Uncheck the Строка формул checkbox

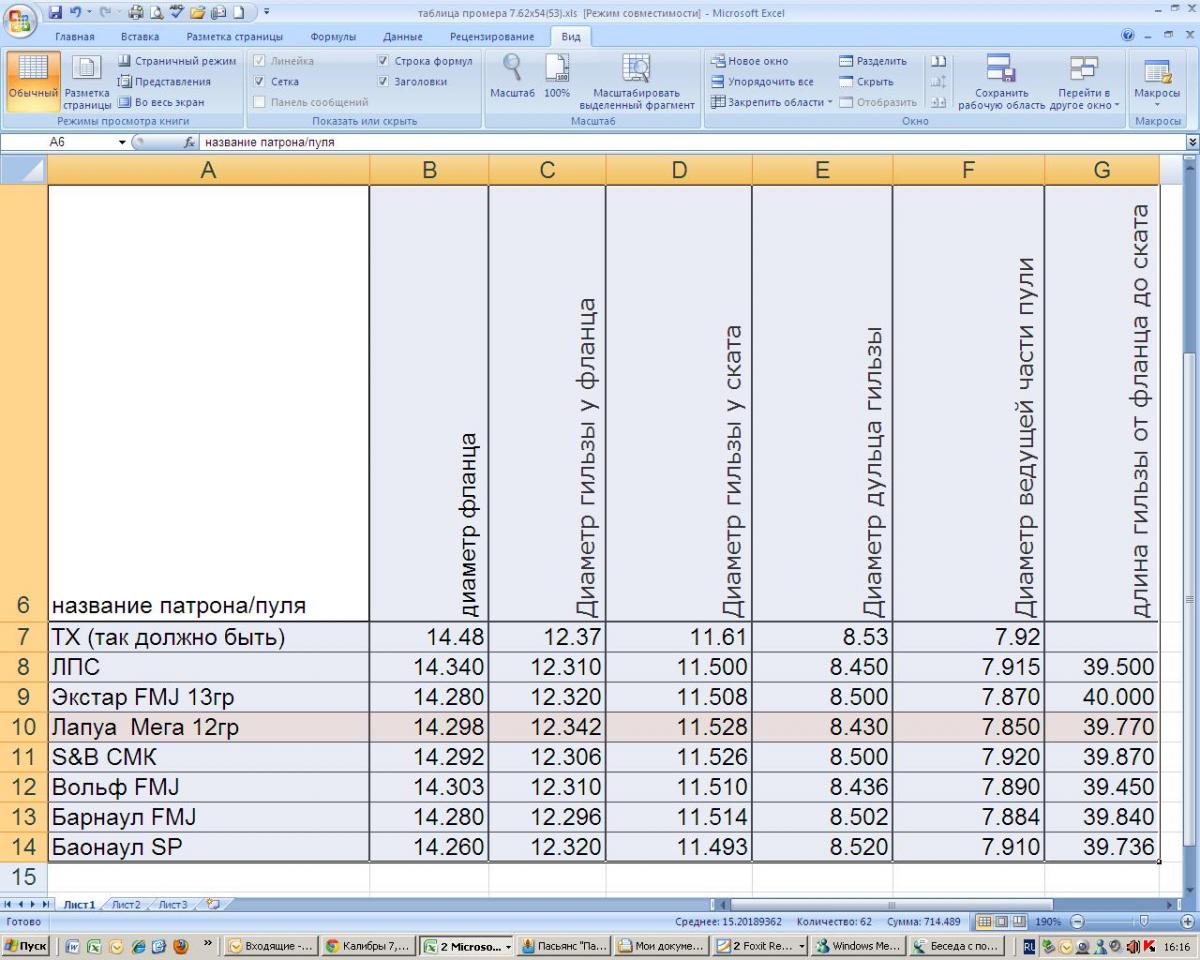pyautogui.click(x=384, y=61)
